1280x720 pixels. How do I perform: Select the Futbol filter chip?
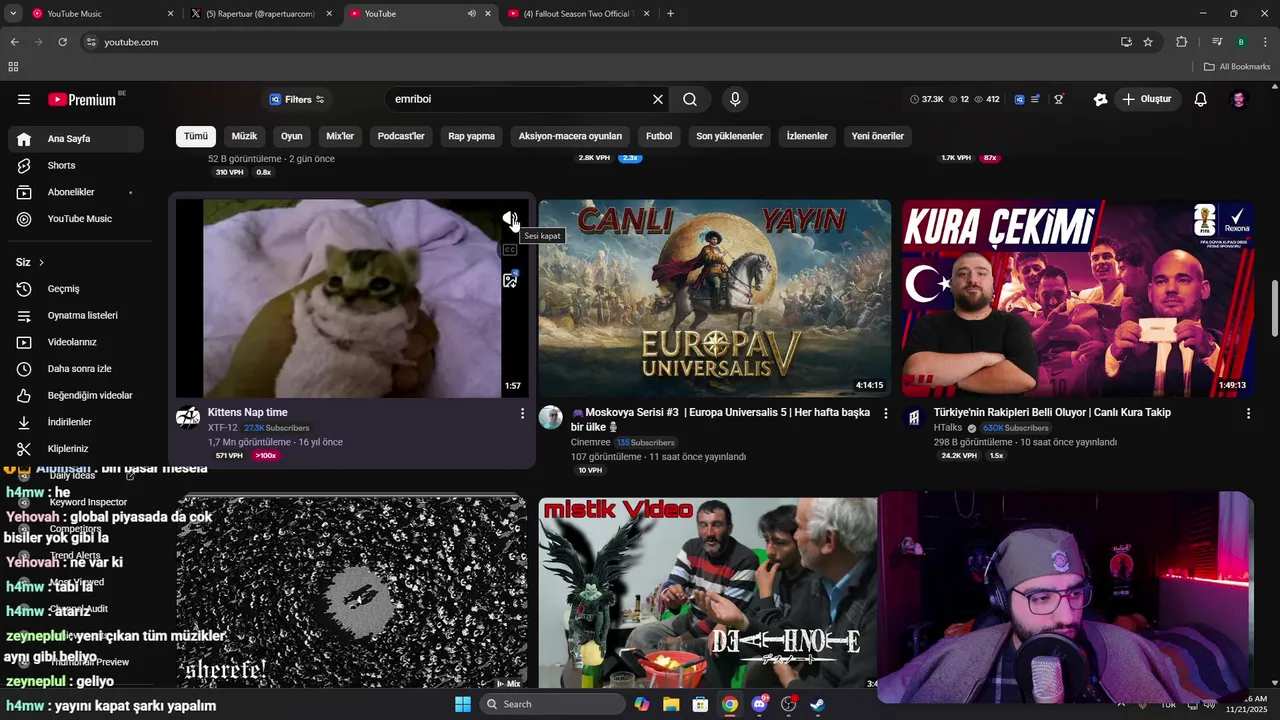tap(659, 136)
